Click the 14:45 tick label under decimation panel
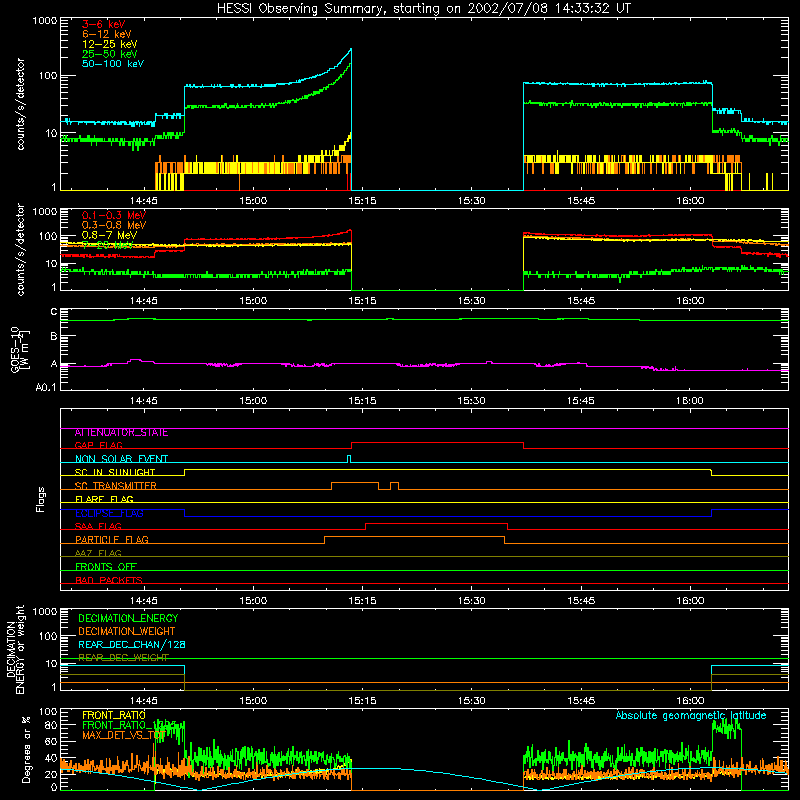The height and width of the screenshot is (800, 800). coord(143,701)
